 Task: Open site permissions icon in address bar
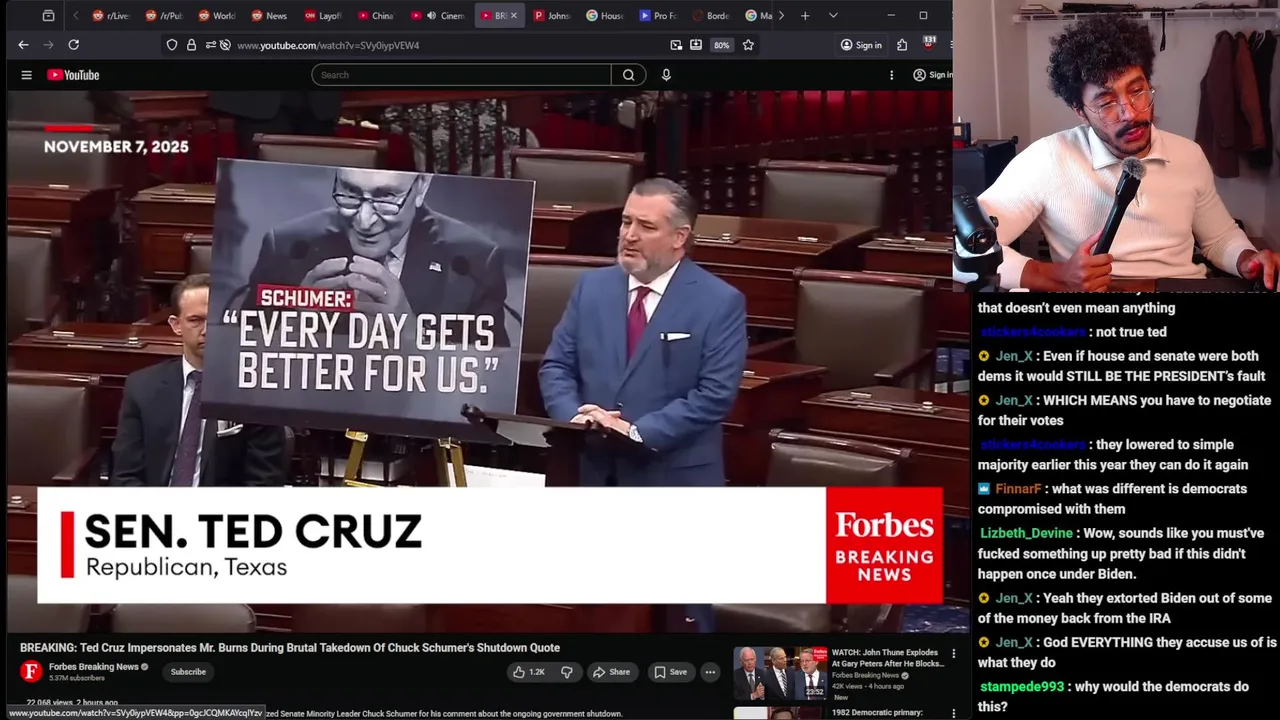(x=210, y=45)
